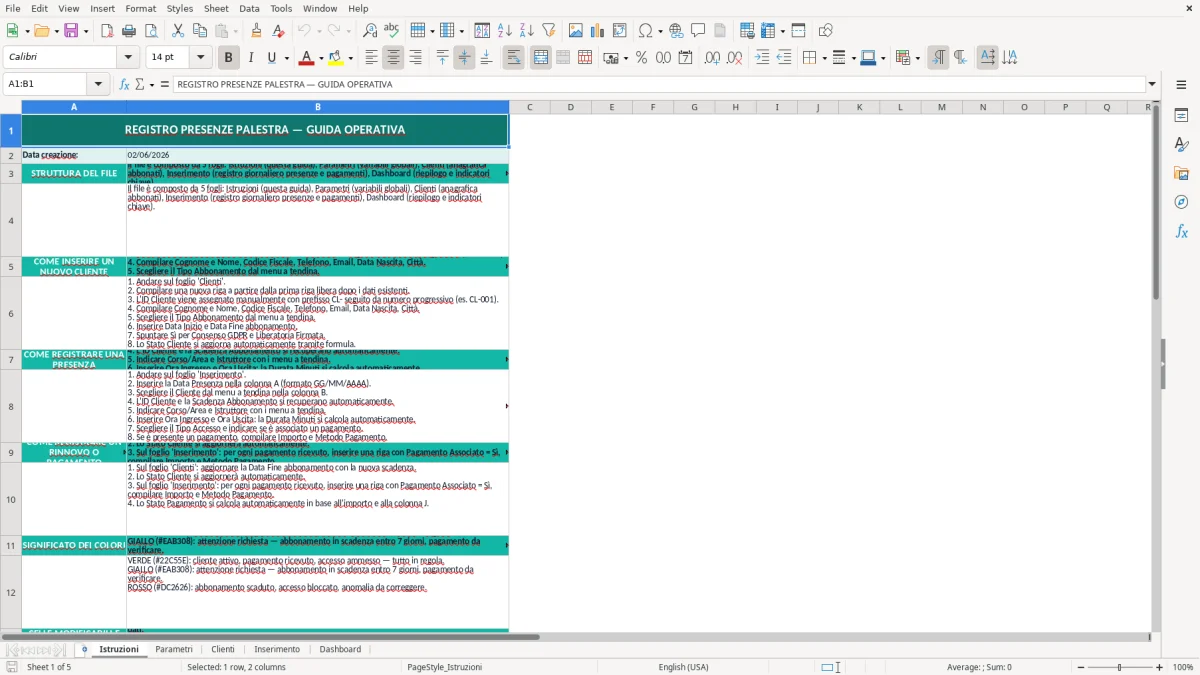Click the Insert Comment icon
This screenshot has height=675, width=1200.
click(698, 31)
